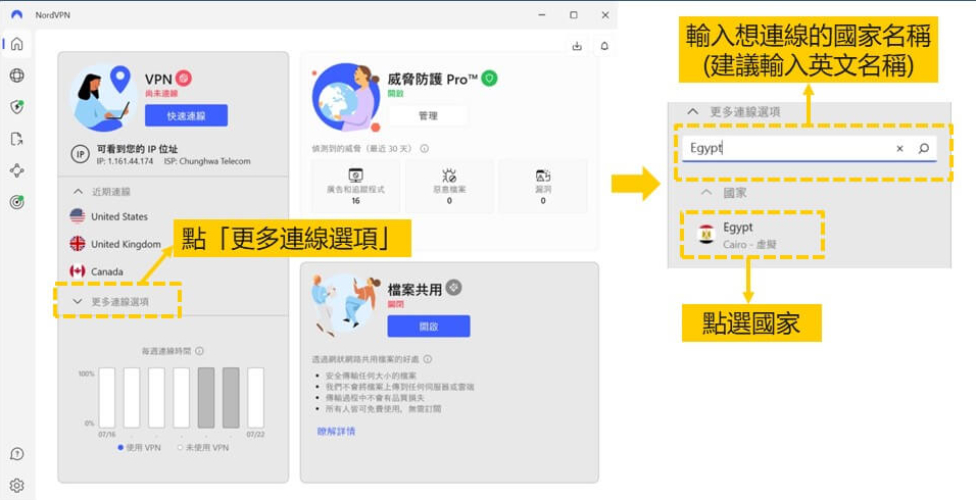Open the file sharing sidebar icon
The image size is (976, 500).
point(16,139)
